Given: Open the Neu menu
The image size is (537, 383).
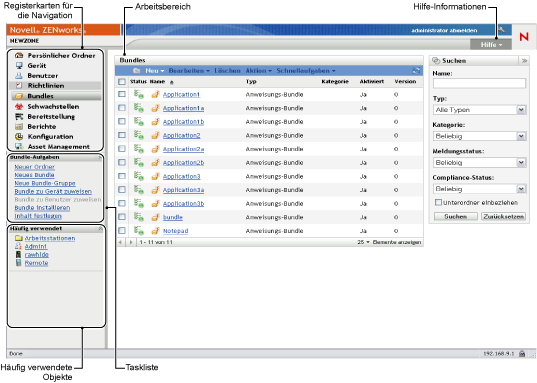Looking at the screenshot, I should pyautogui.click(x=154, y=71).
